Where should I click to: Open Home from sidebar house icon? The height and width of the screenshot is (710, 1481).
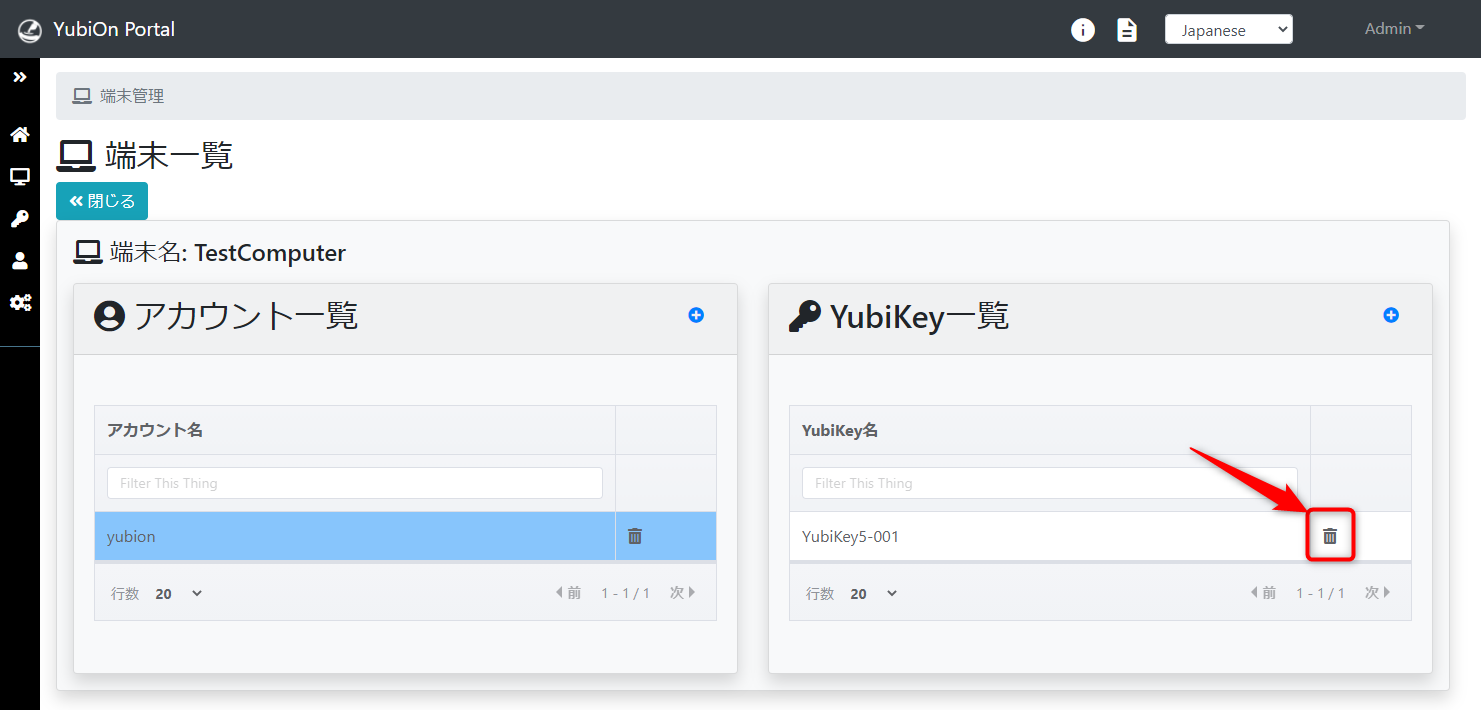pos(19,134)
